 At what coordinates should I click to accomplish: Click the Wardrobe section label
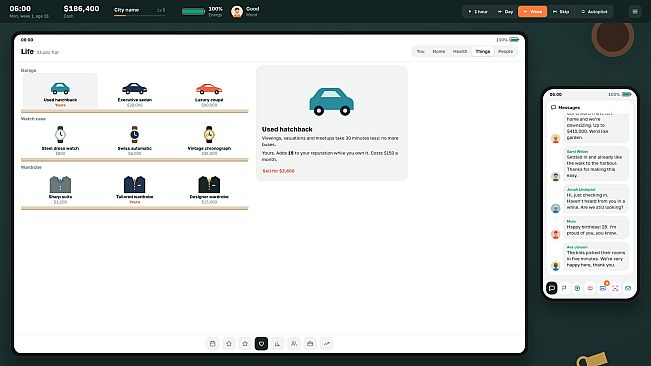31,167
